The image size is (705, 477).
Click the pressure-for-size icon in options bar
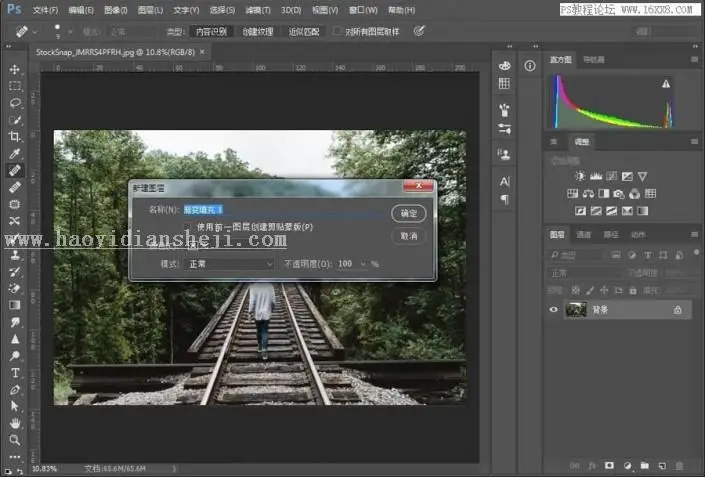[x=419, y=31]
